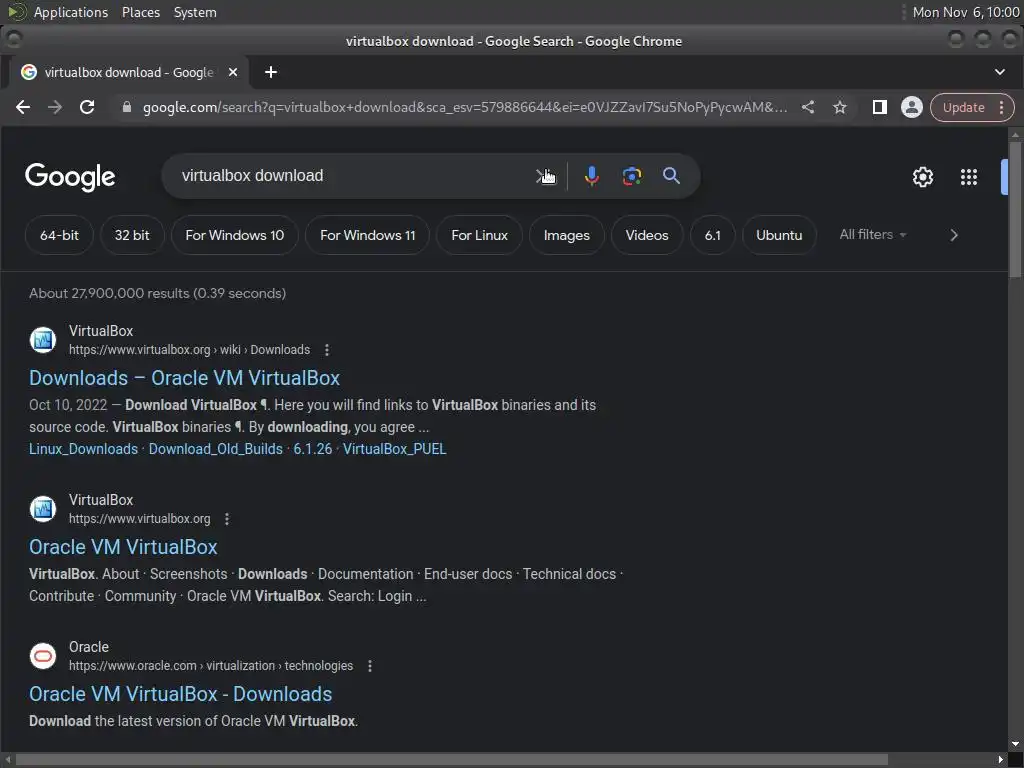Expand the tab search dropdown arrow
This screenshot has width=1024, height=768.
[x=1000, y=72]
